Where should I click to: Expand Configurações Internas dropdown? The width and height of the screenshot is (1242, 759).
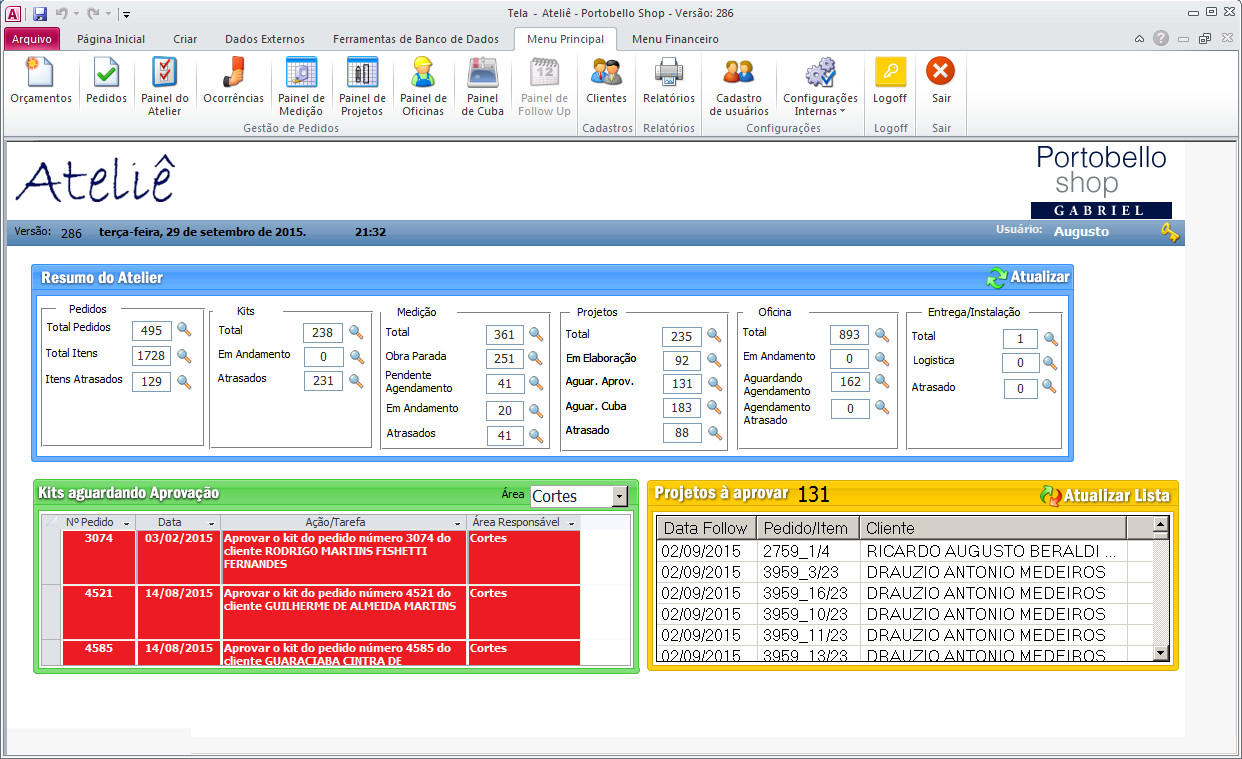(820, 86)
